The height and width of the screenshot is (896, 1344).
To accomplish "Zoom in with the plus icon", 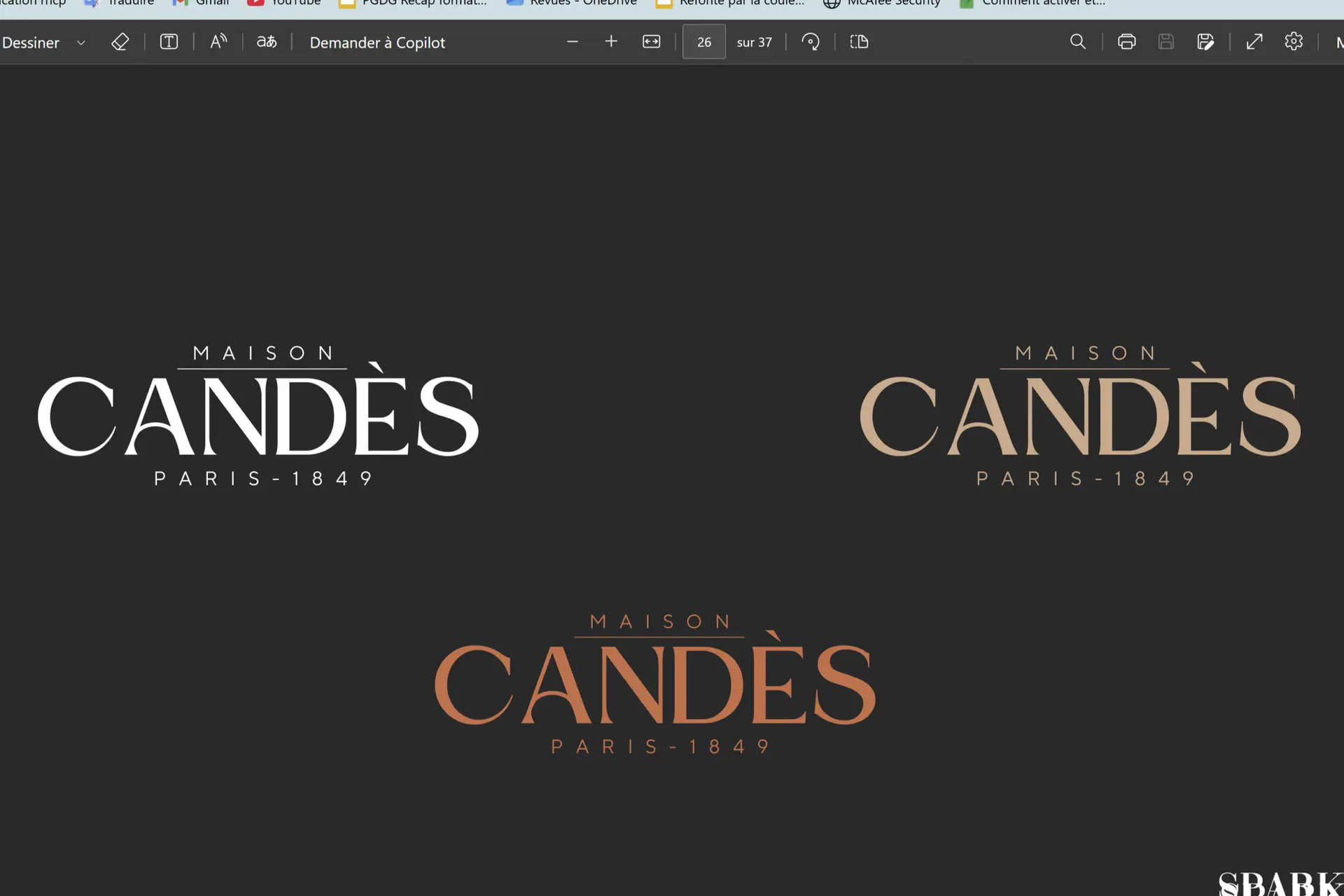I will (x=611, y=42).
